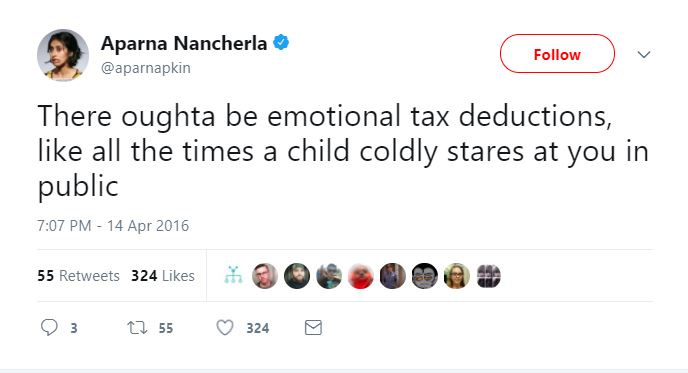Image resolution: width=688 pixels, height=373 pixels.
Task: Click the red-toned liker avatar
Action: tap(361, 276)
